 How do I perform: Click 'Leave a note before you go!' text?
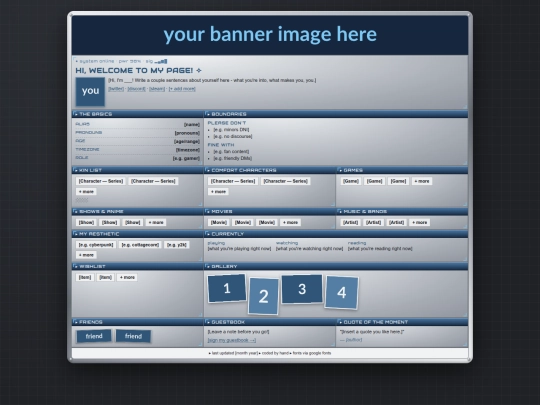tap(238, 332)
